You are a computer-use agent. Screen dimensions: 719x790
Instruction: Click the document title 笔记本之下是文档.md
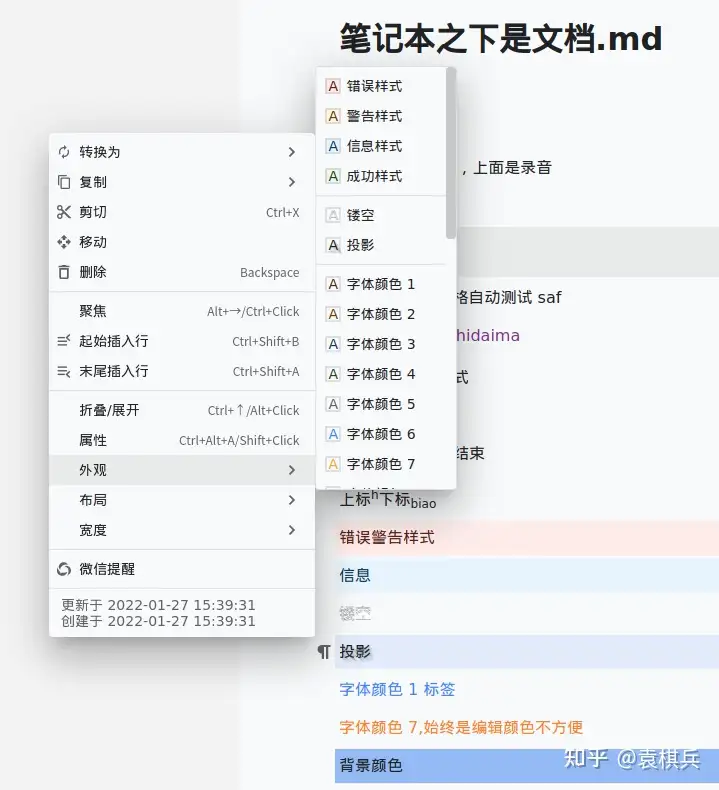click(501, 38)
